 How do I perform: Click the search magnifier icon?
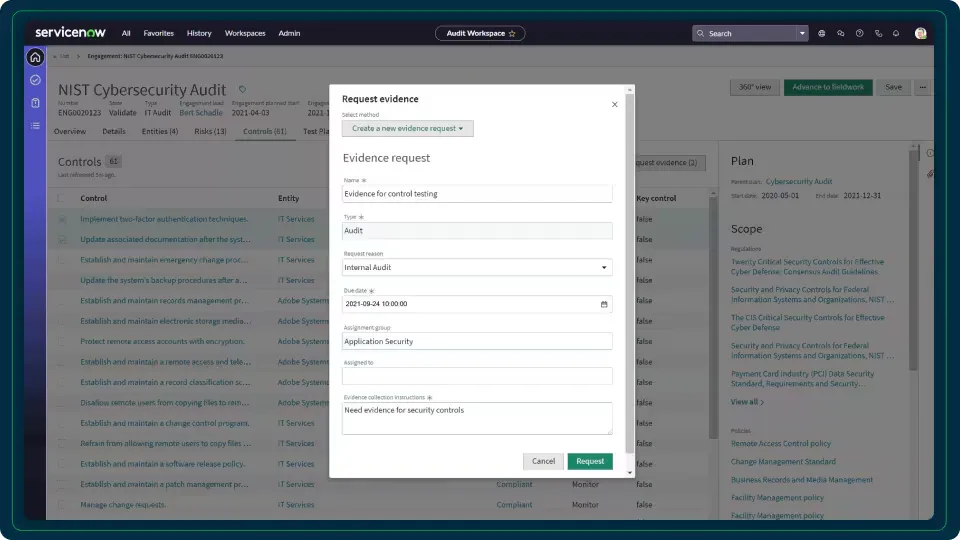(700, 33)
